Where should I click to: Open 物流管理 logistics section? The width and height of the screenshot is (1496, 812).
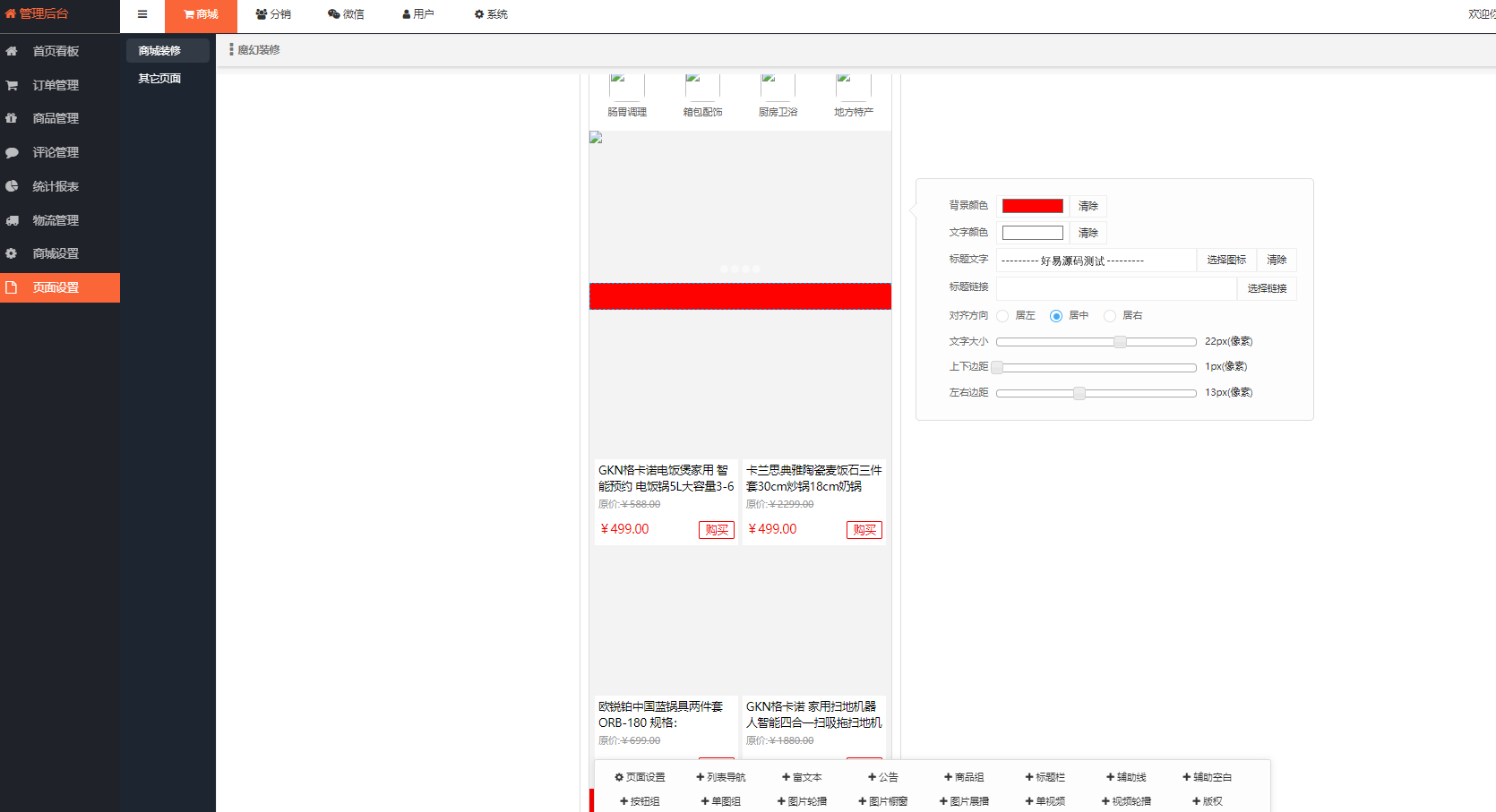pyautogui.click(x=56, y=219)
